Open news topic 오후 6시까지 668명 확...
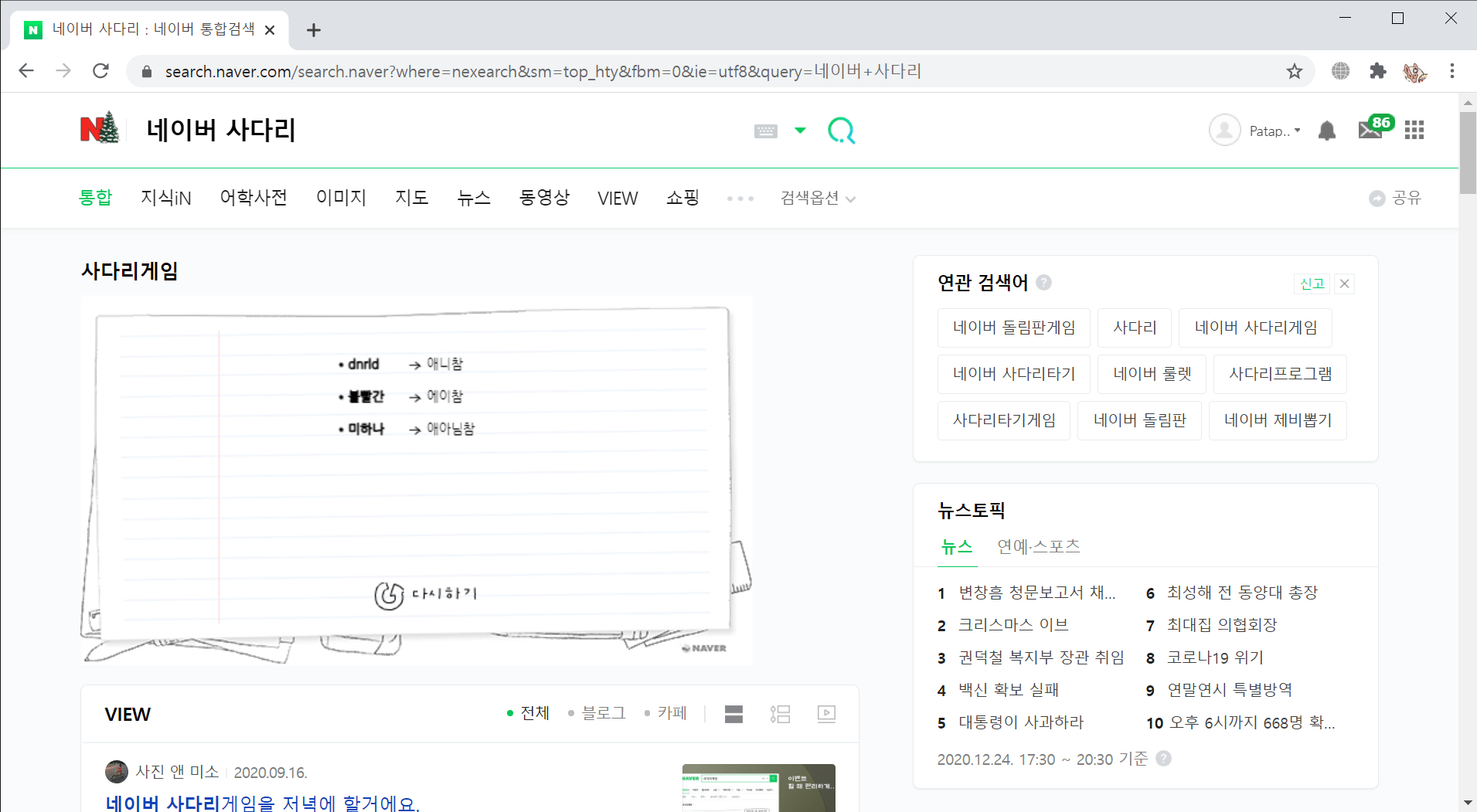1477x812 pixels. pyautogui.click(x=1252, y=722)
